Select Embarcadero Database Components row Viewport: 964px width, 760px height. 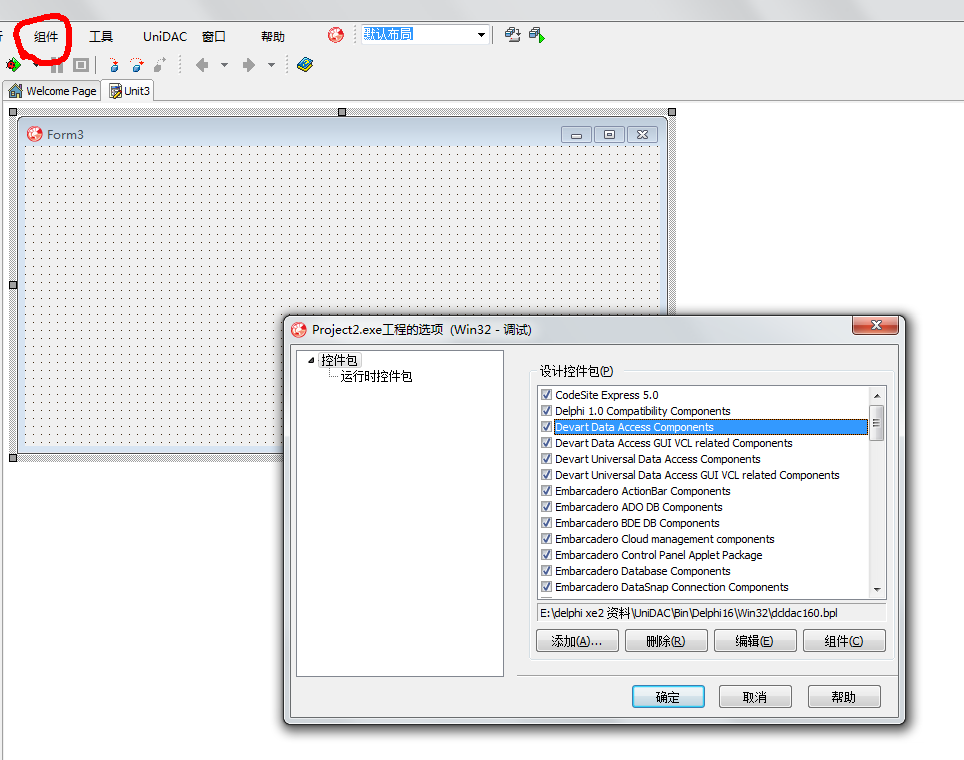(704, 571)
